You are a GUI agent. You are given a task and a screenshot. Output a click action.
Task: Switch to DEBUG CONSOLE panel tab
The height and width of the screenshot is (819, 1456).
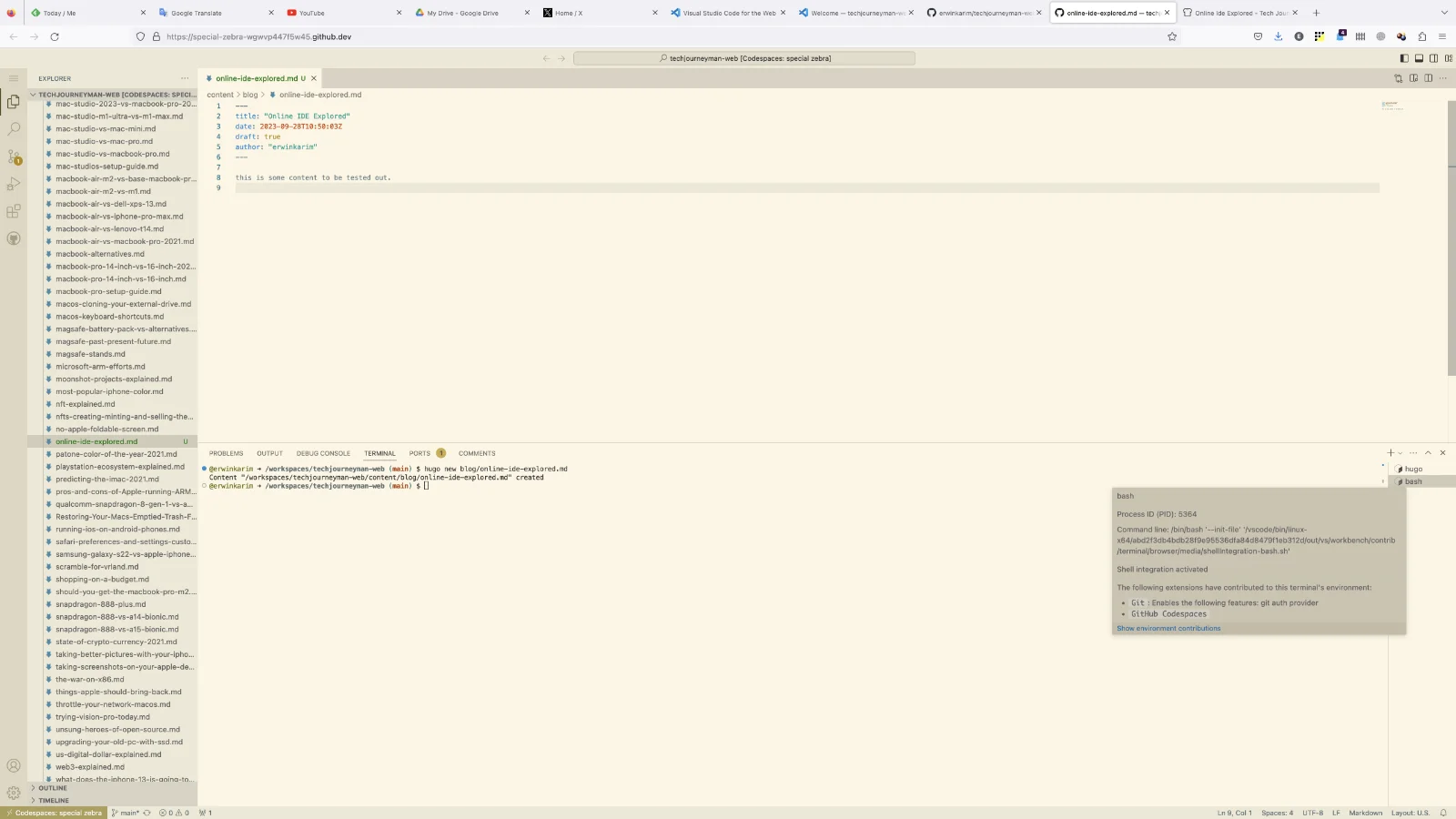(323, 453)
